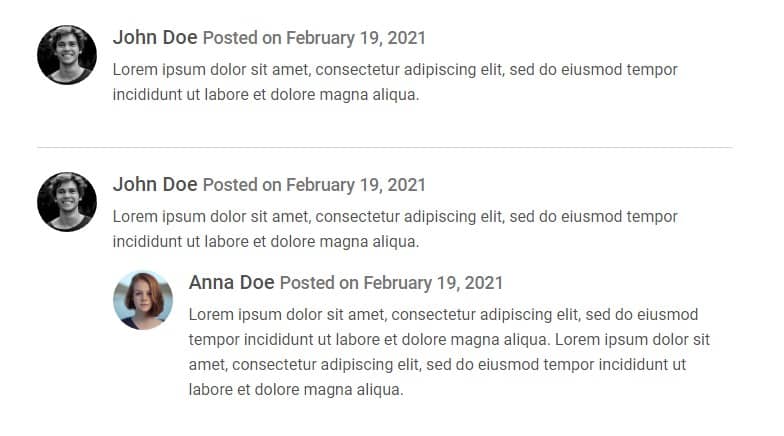Click the posted date next to Anna Doe
The image size is (784, 436).
[391, 283]
